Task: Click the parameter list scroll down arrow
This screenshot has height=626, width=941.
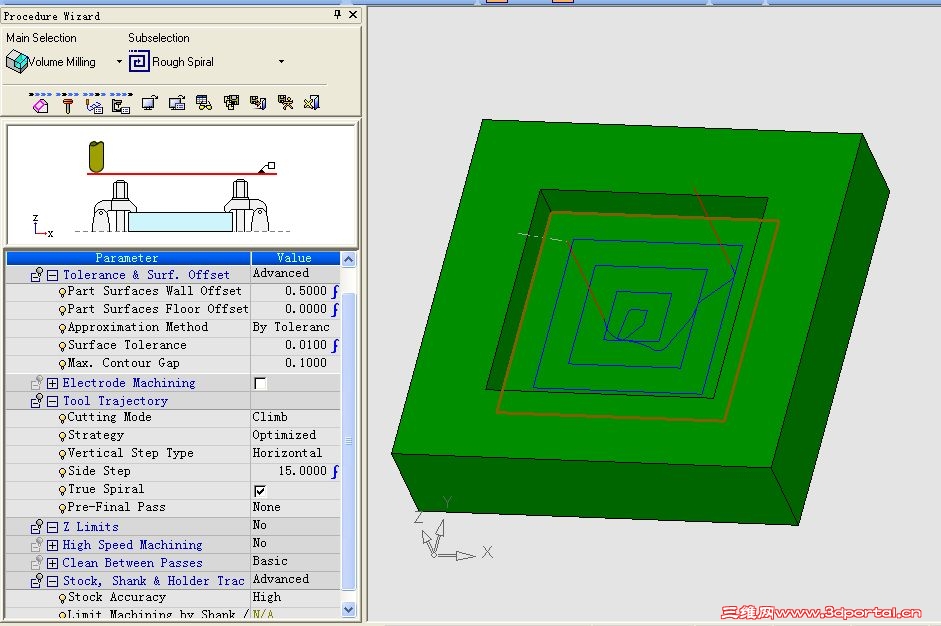Action: pos(348,609)
